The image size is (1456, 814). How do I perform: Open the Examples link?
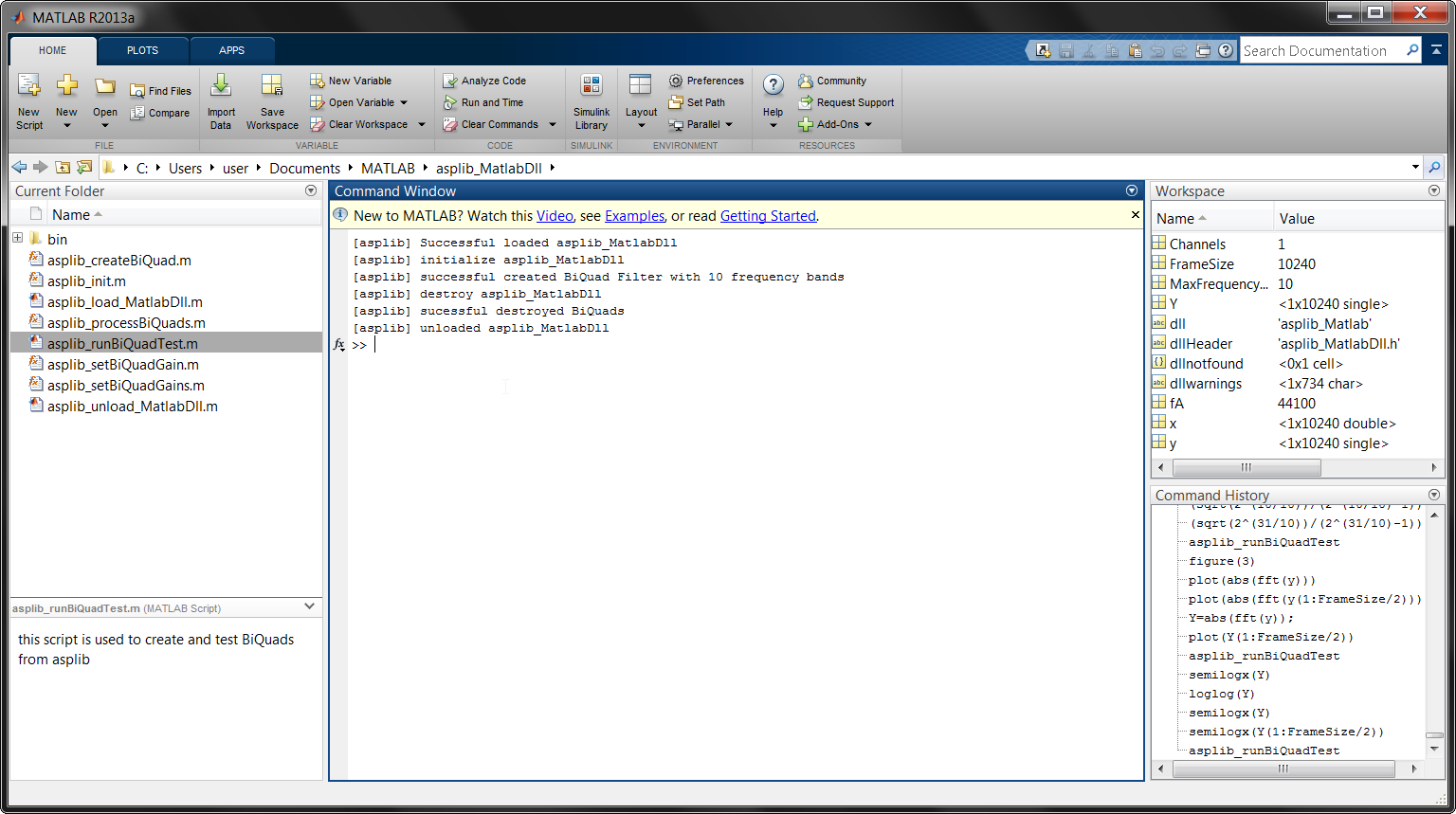pyautogui.click(x=634, y=216)
